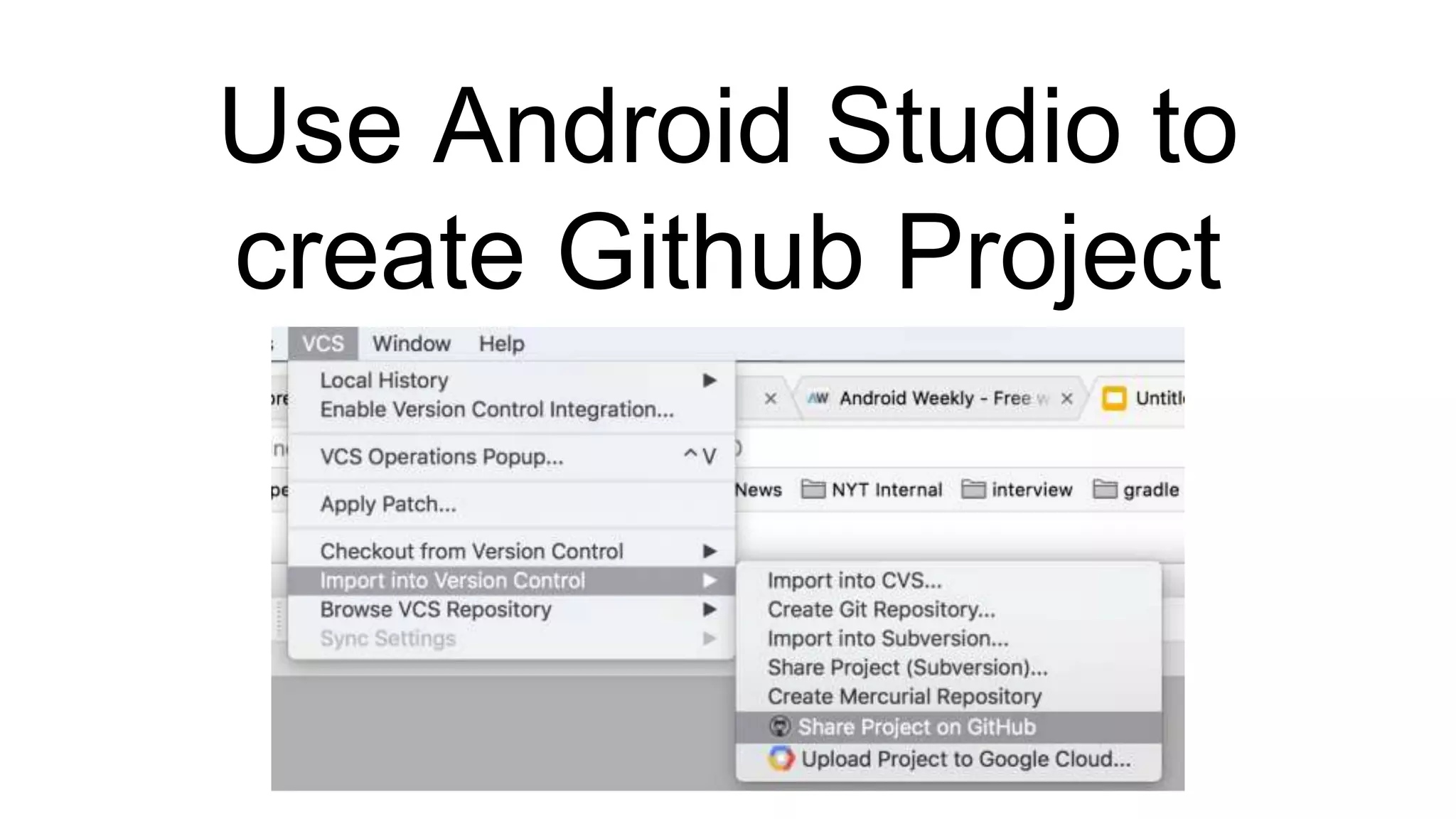The image size is (1456, 819).
Task: Click the interview folder icon
Action: tap(973, 490)
